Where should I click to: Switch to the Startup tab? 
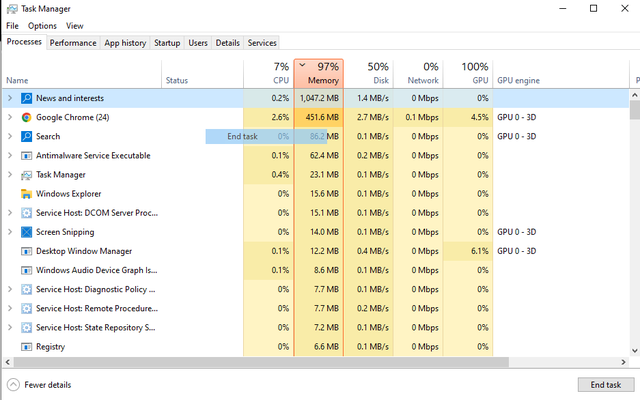coord(167,43)
